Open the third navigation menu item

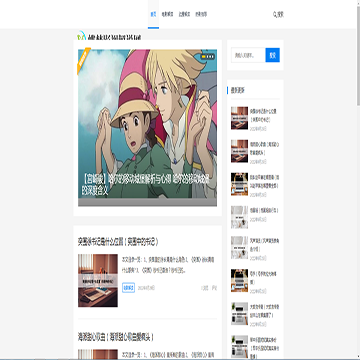184,14
